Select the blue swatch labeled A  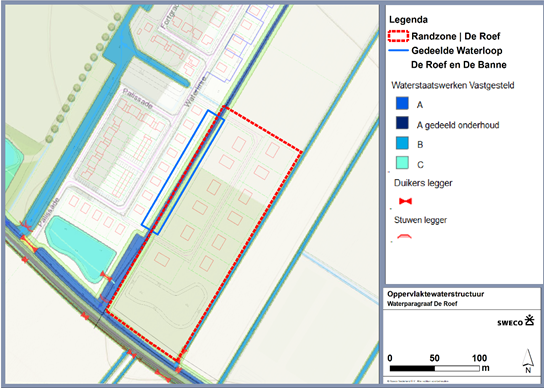[x=402, y=104]
